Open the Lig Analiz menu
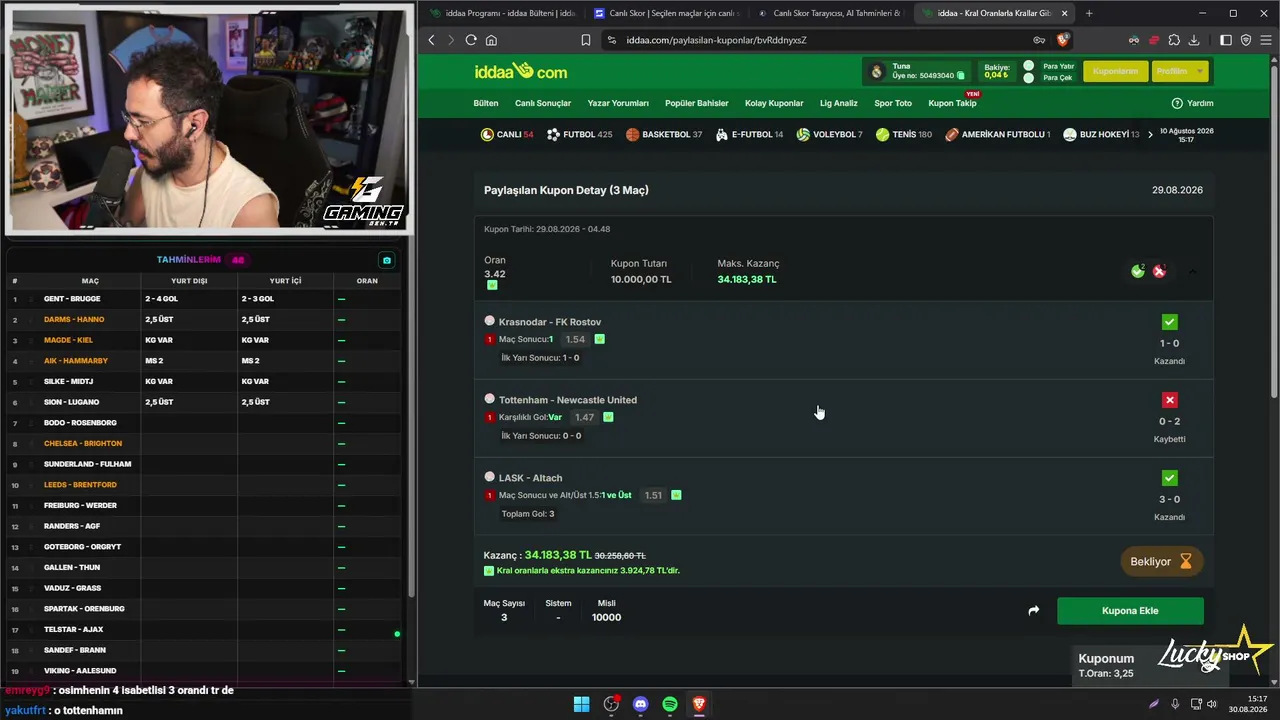 839,103
